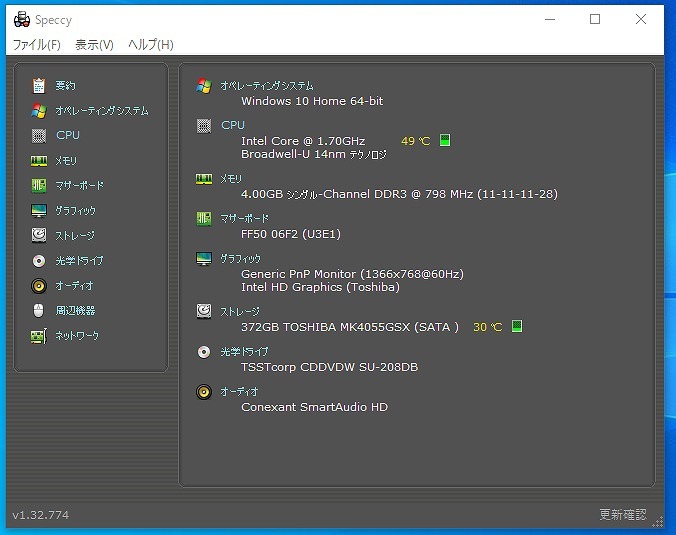Click CPU chip icon in main summary panel
Screen dimensions: 676x535
point(204,126)
